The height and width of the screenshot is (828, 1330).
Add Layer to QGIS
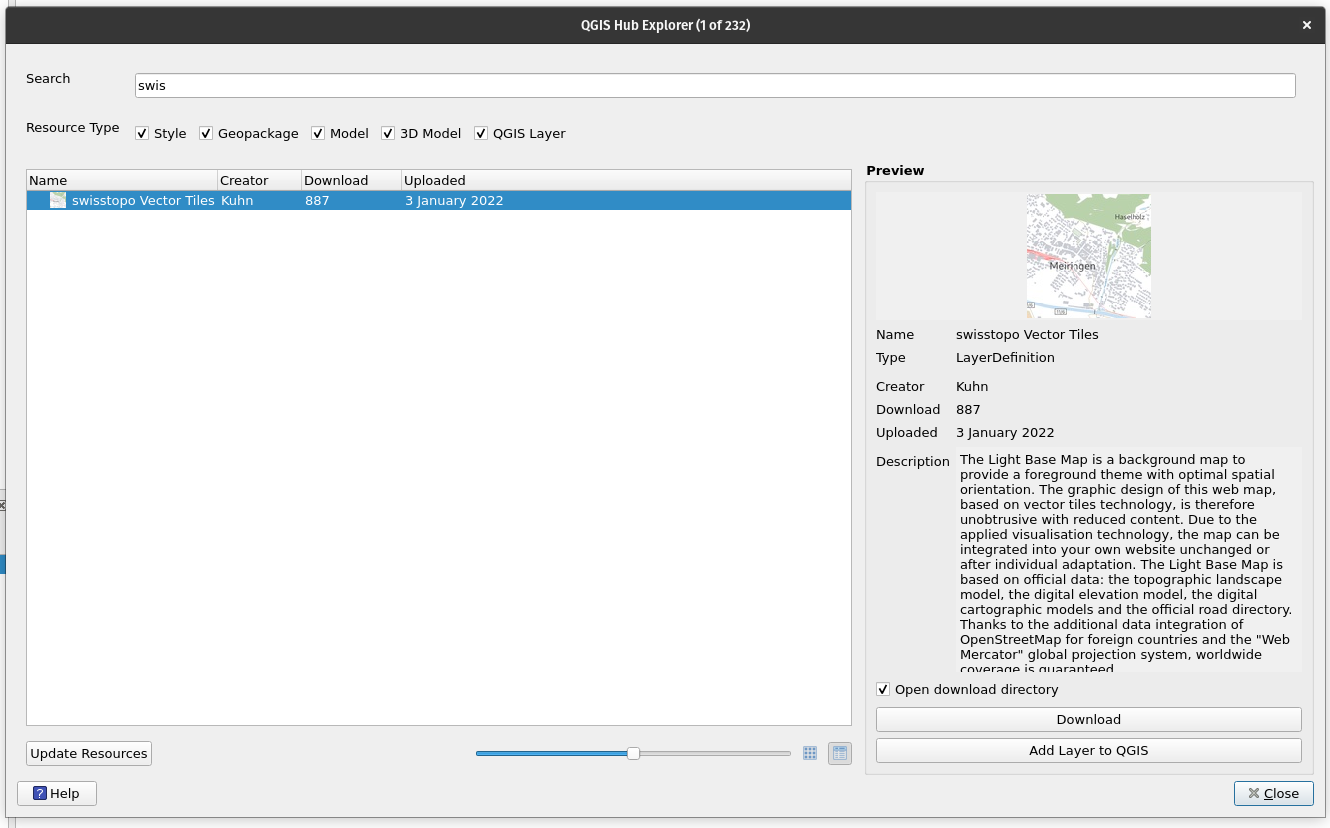(x=1089, y=750)
